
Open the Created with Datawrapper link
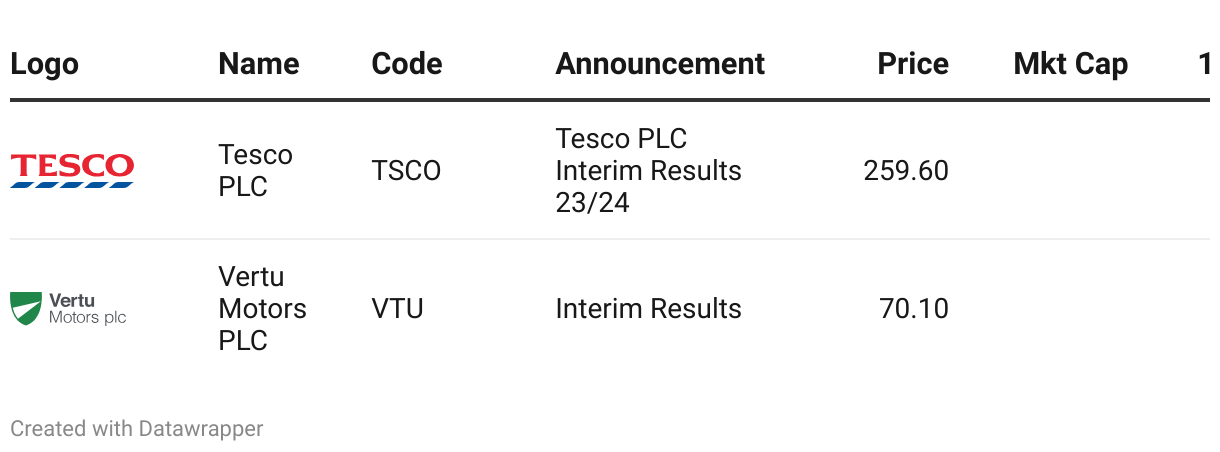tap(136, 429)
